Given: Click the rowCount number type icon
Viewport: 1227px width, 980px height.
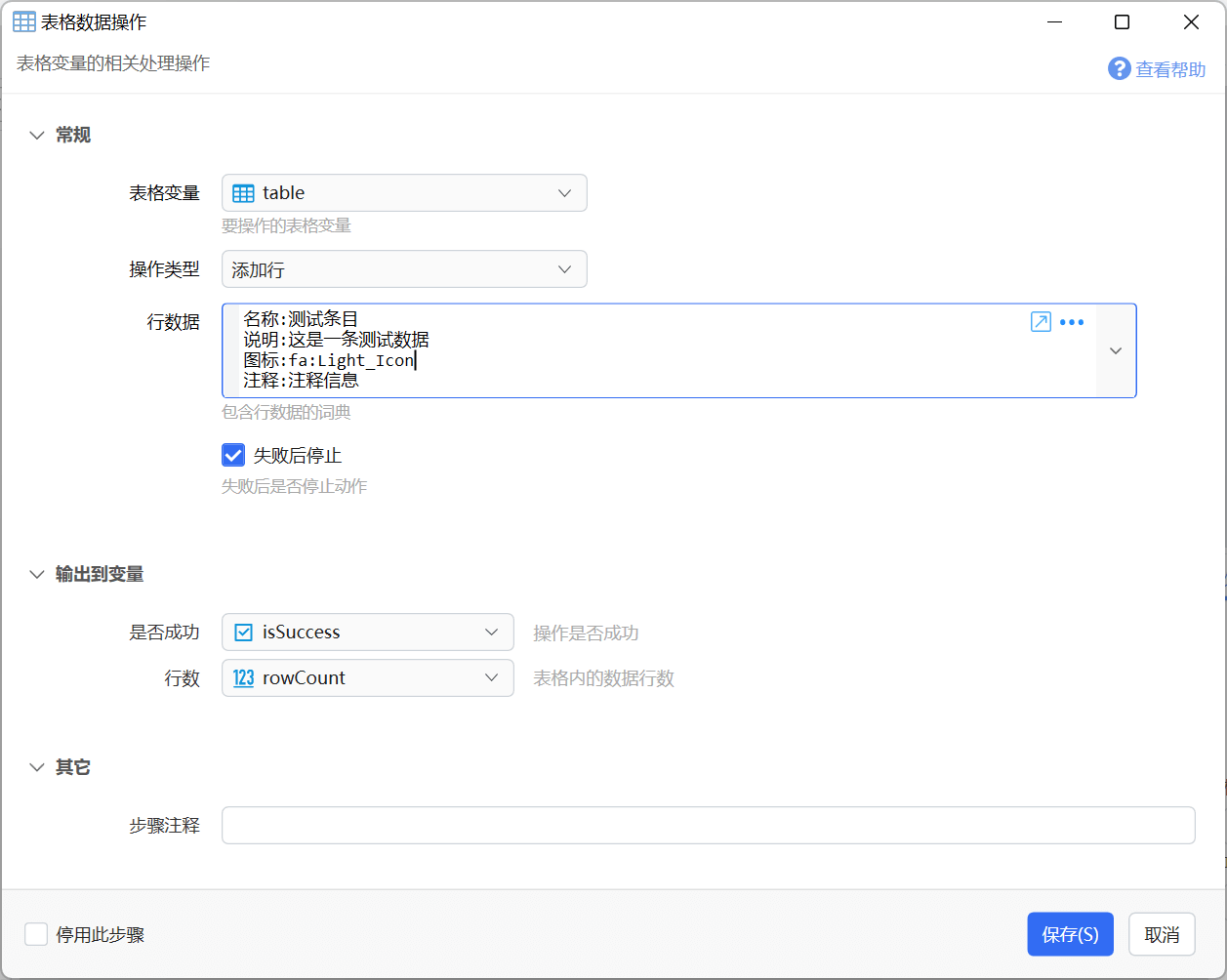Looking at the screenshot, I should point(243,678).
